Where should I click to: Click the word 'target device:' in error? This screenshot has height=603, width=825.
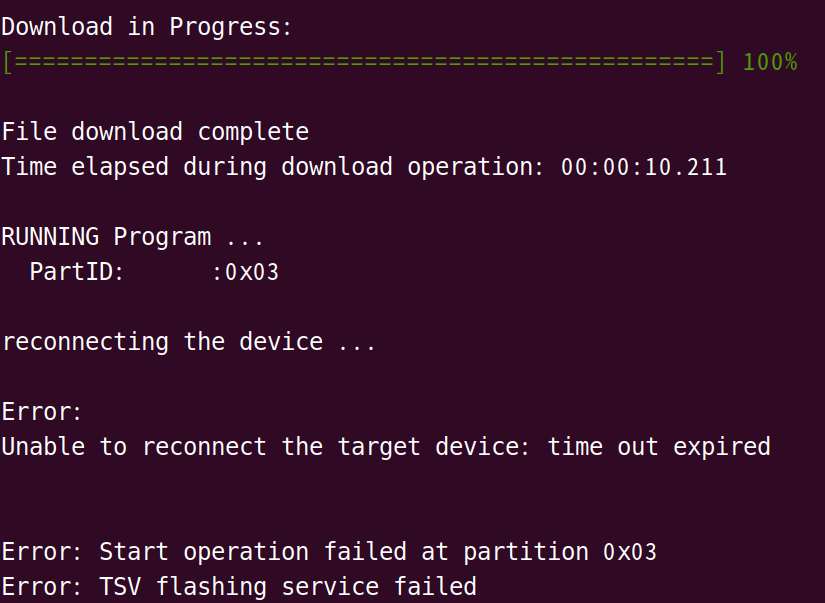coord(434,447)
